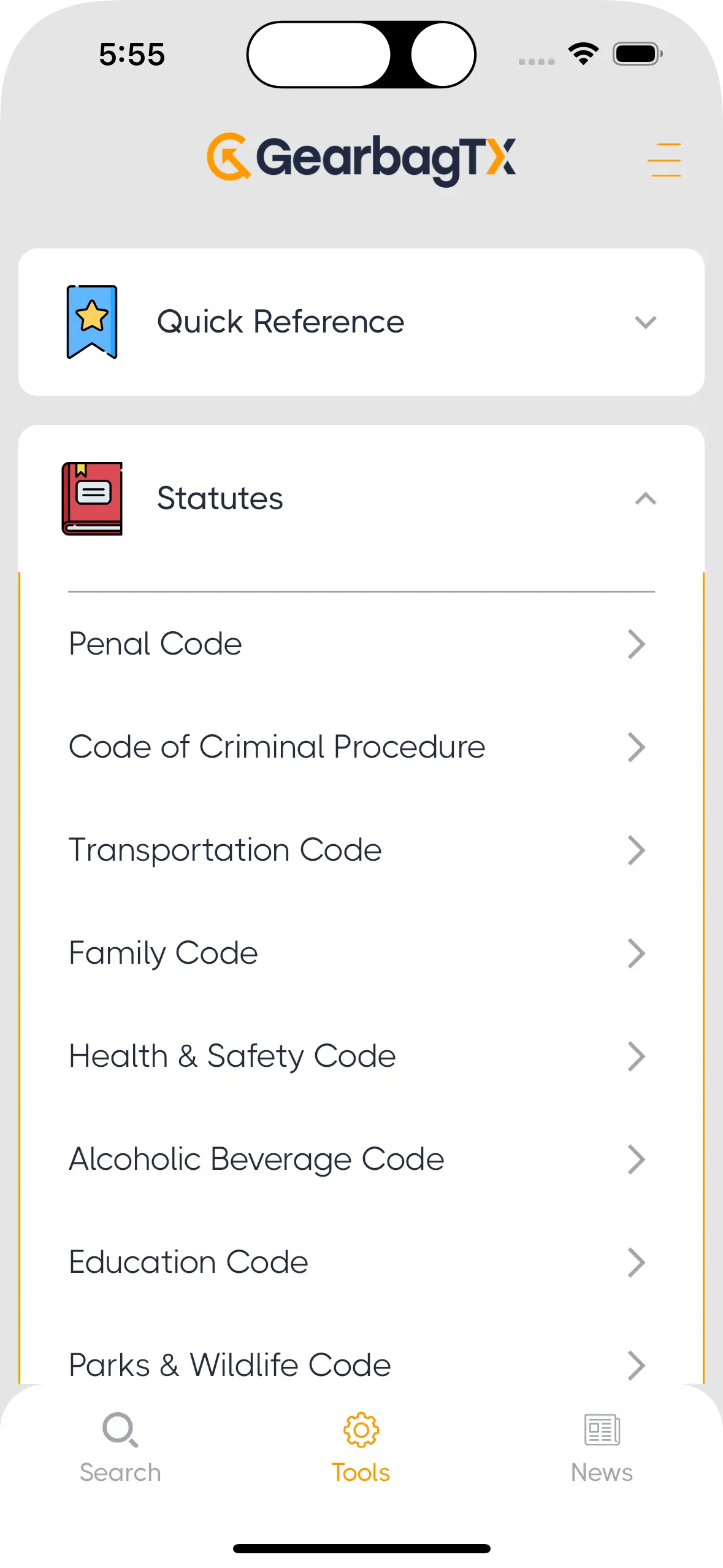Screen dimensions: 723x1568
Task: Open the hamburger menu icon
Action: 664,159
